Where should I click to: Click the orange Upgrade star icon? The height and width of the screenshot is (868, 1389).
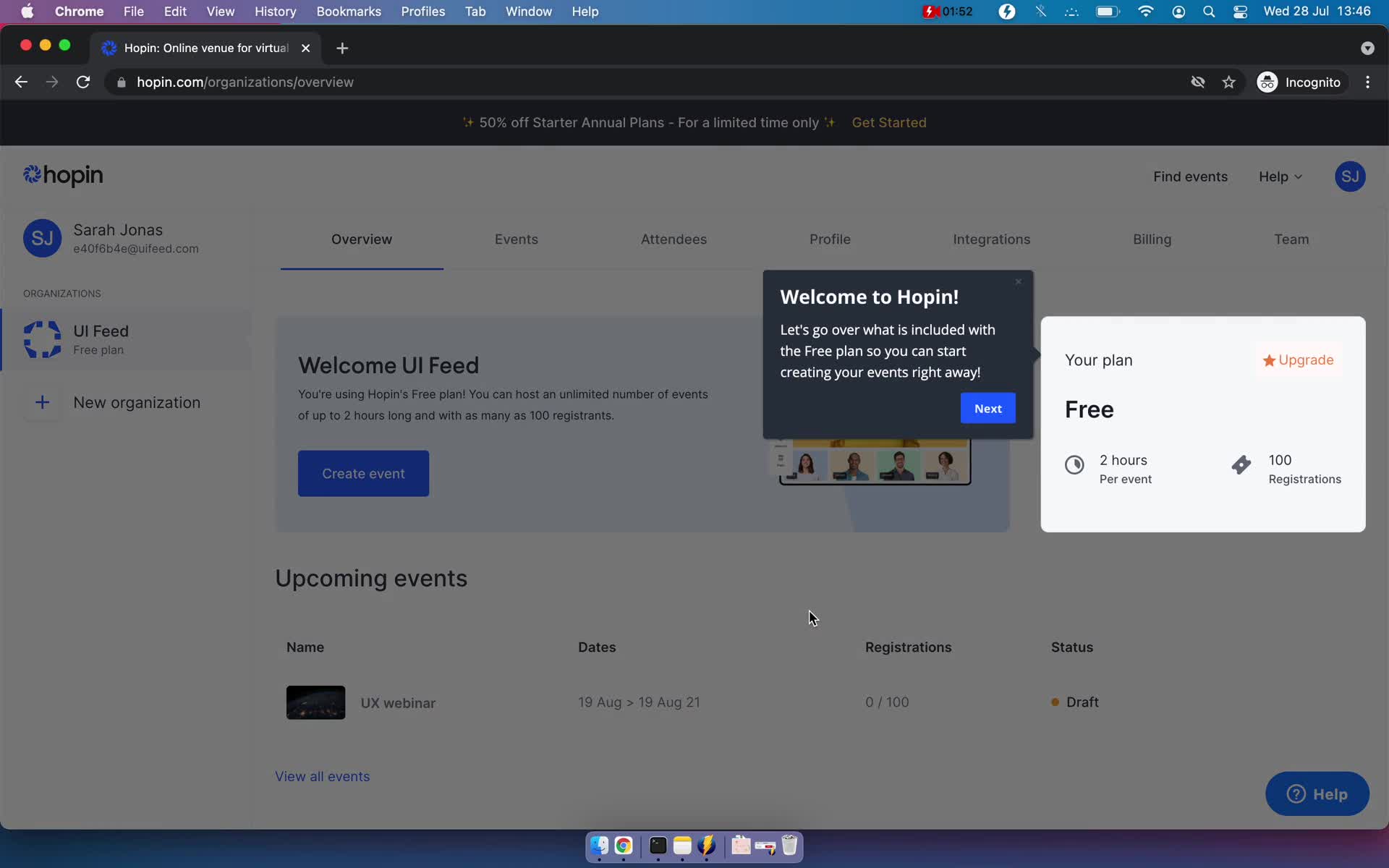[x=1268, y=360]
